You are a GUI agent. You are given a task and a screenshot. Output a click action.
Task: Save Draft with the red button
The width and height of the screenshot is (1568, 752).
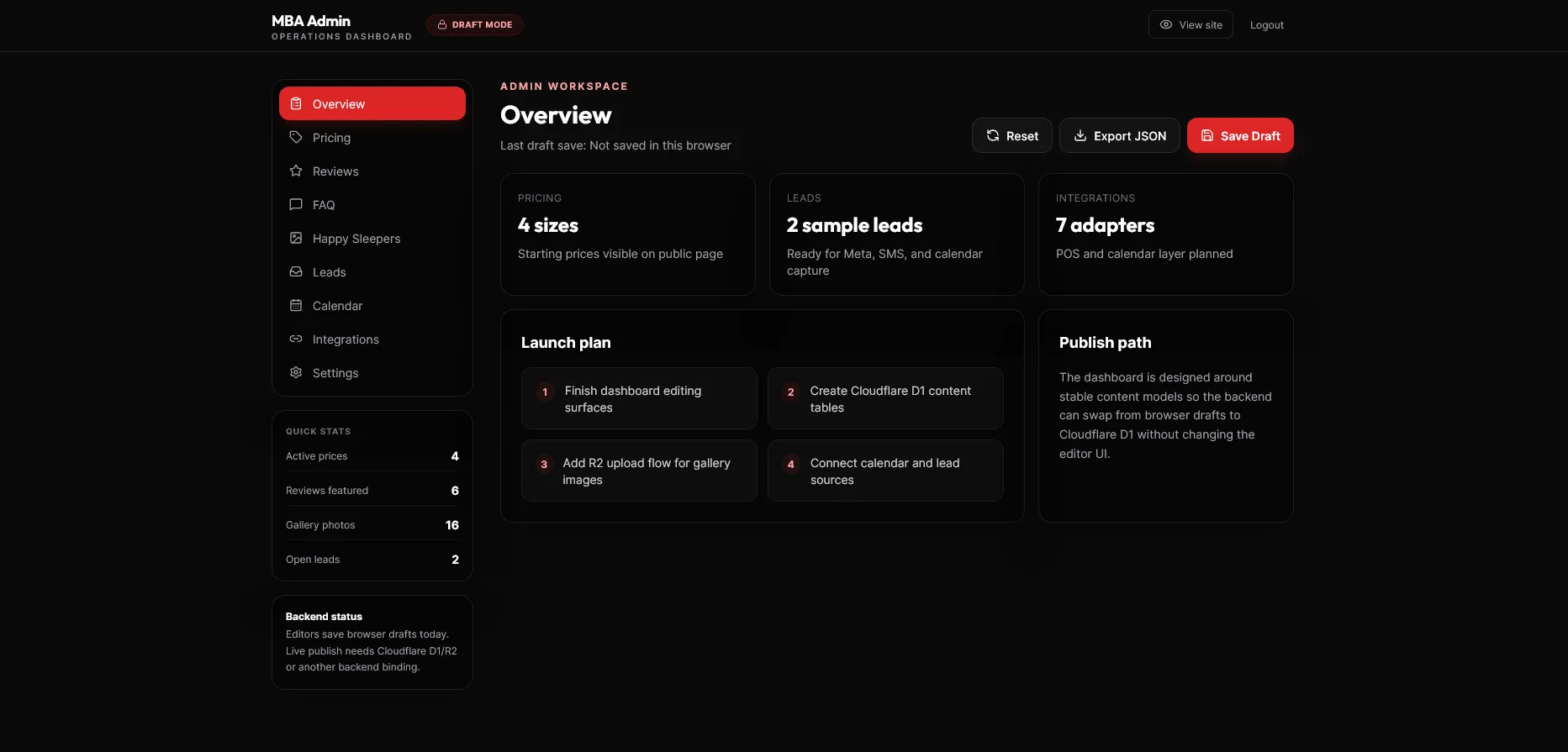(1240, 135)
